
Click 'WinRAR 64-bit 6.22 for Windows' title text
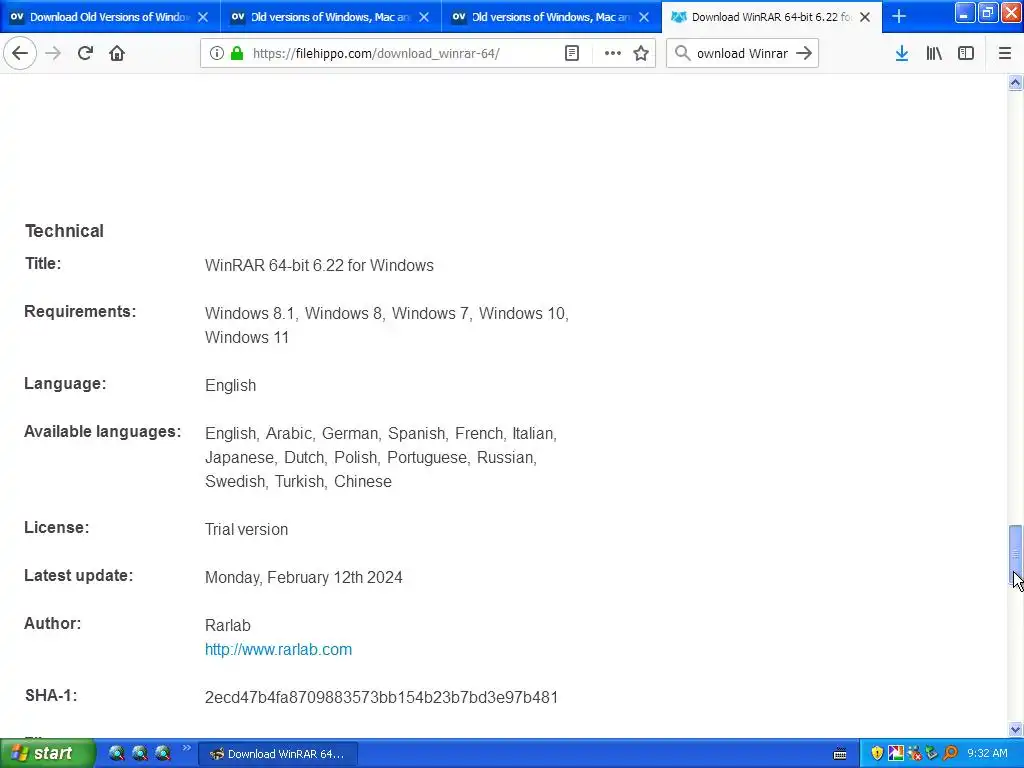click(x=319, y=265)
